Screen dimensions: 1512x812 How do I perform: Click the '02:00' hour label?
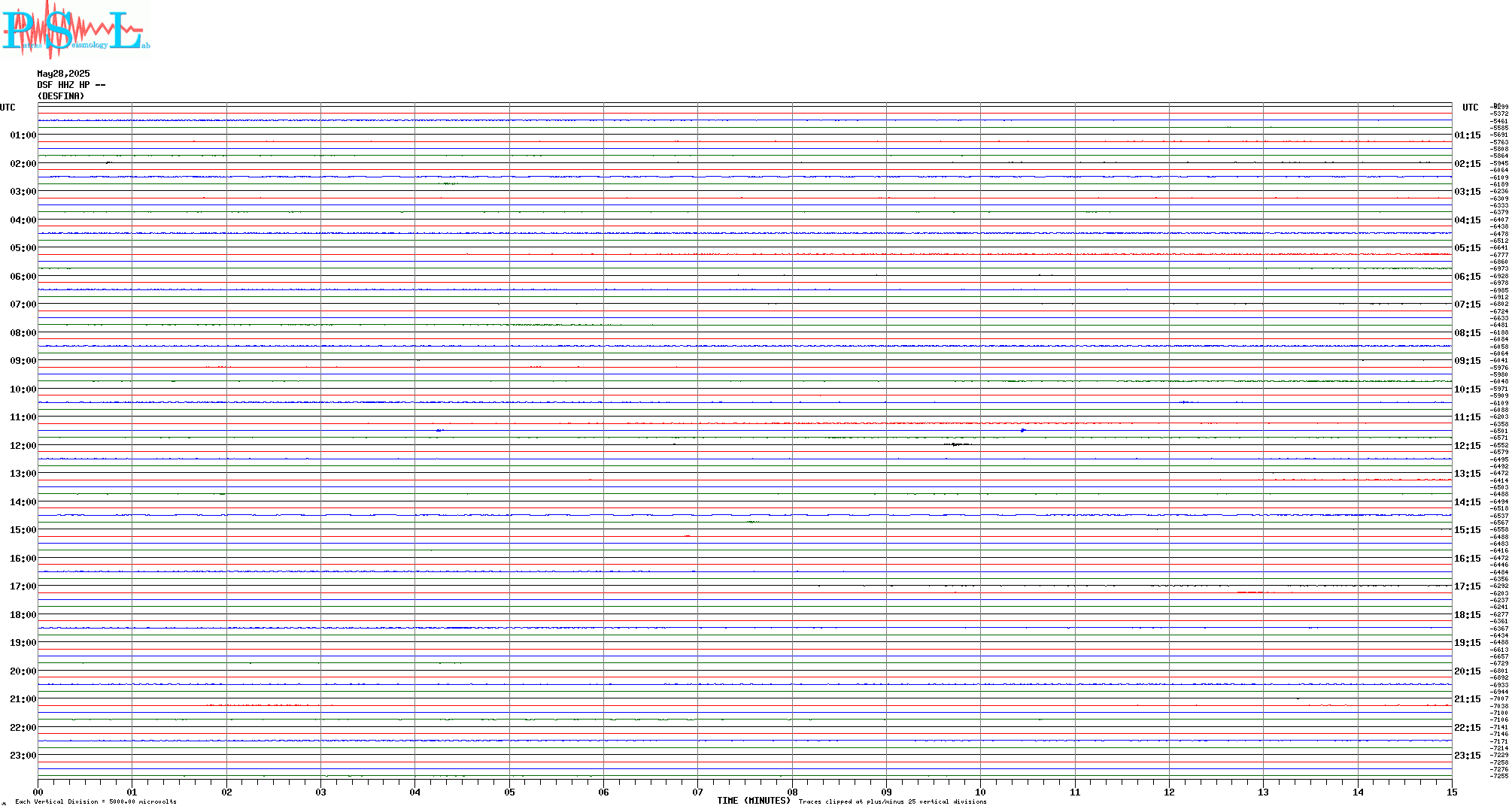23,164
